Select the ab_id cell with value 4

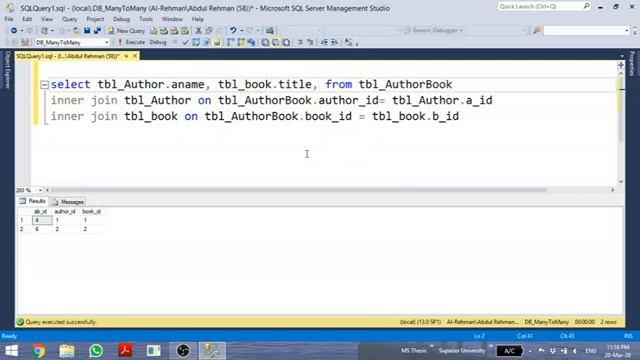click(42, 220)
